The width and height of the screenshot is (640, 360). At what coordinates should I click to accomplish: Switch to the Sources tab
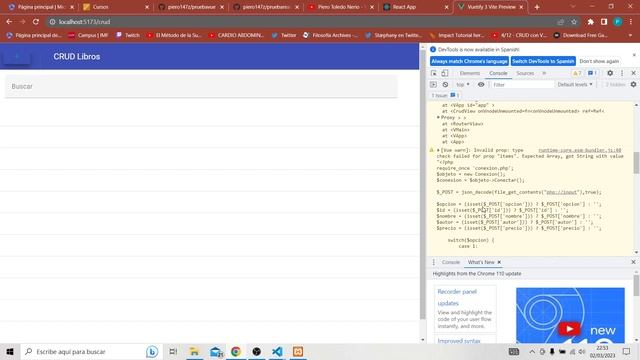tap(525, 73)
